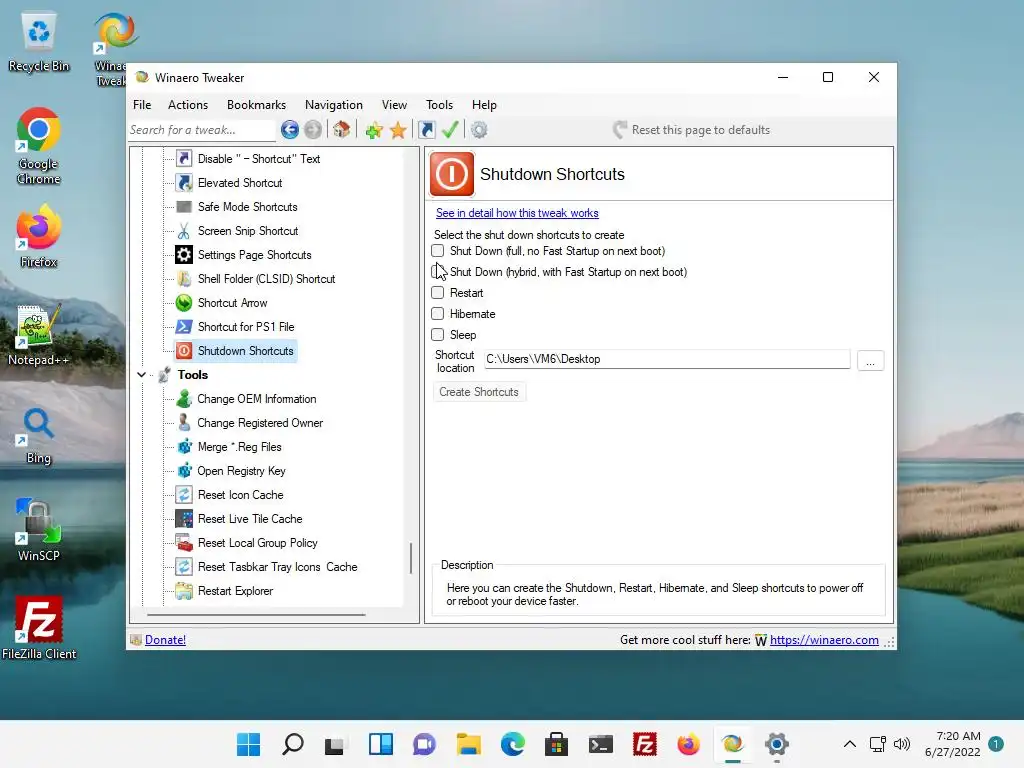The height and width of the screenshot is (768, 1024).
Task: Check Shut Down full, no Fast Startup
Action: coord(438,251)
